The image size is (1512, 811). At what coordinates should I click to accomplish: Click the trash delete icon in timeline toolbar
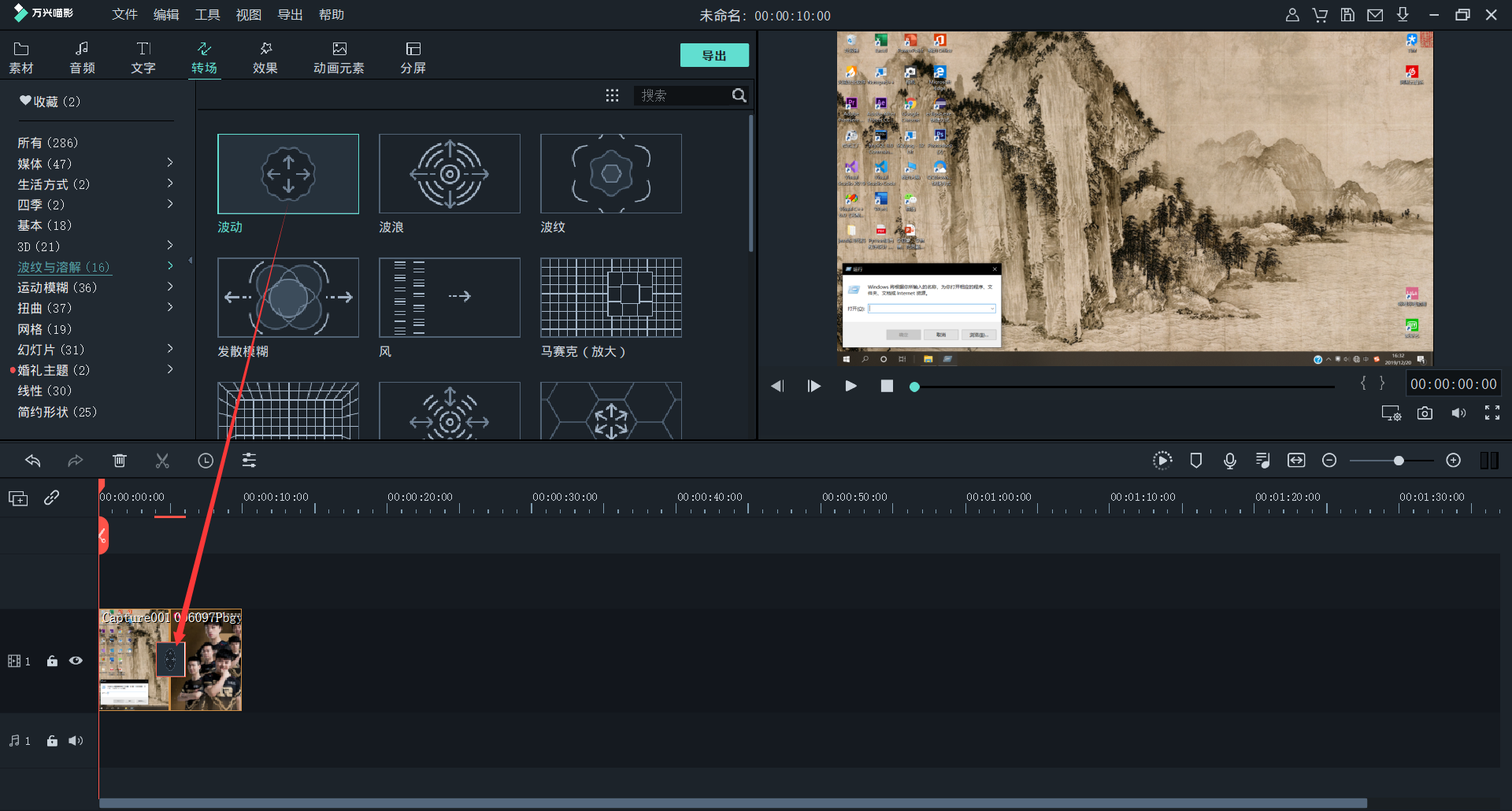click(x=120, y=461)
